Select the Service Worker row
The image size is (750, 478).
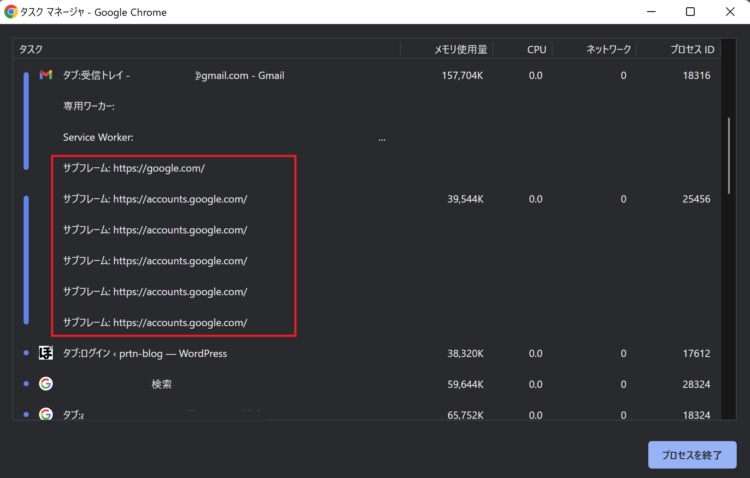367,137
